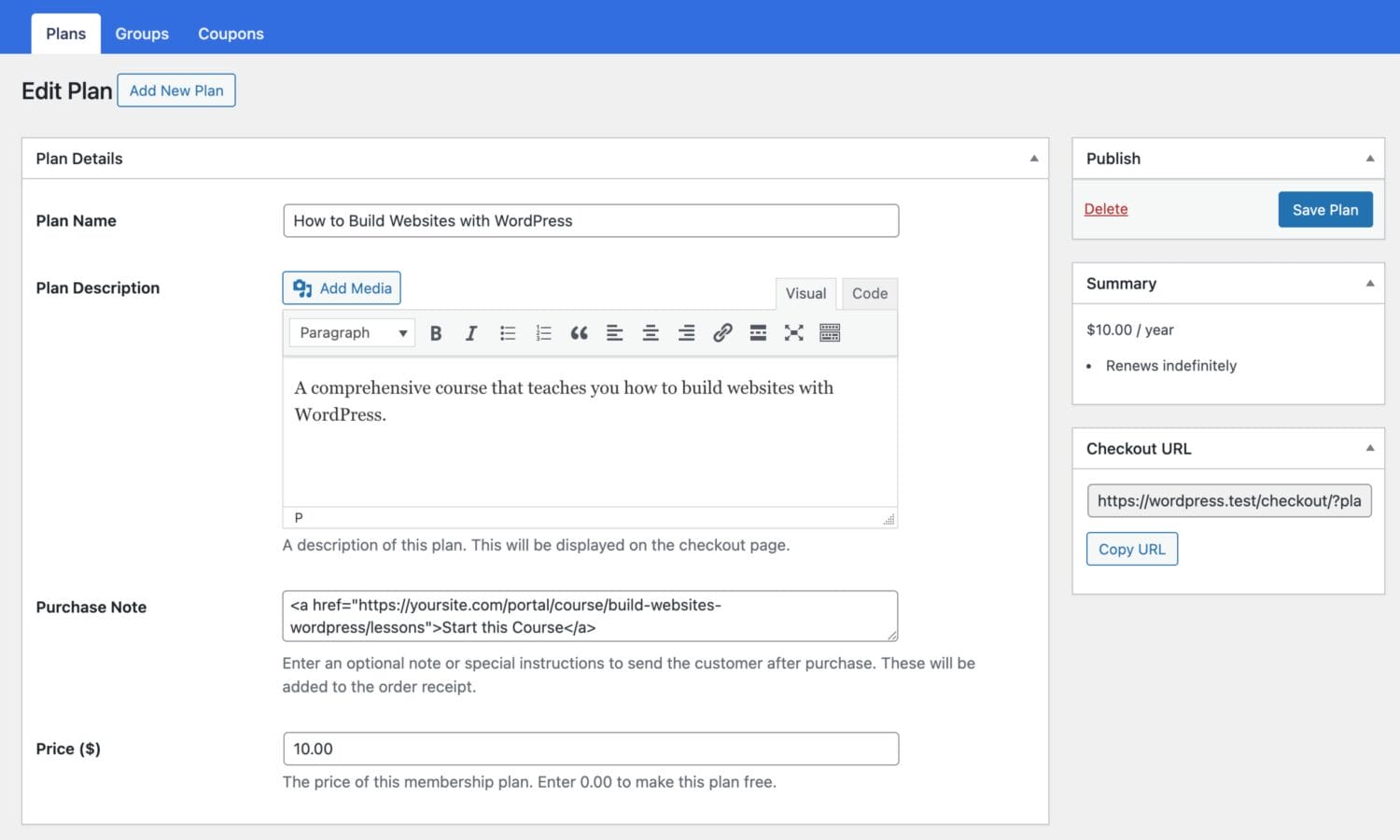This screenshot has width=1400, height=840.
Task: Switch to the Coupons tab
Action: (x=231, y=34)
